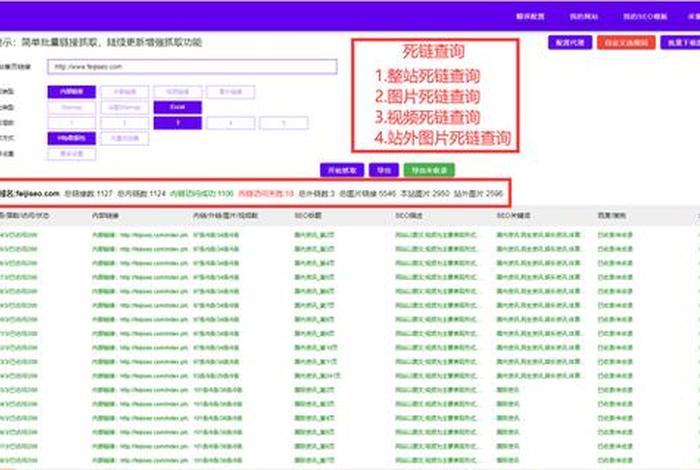
Task: Choose the link-type option right of the highlighted one
Action: click(125, 92)
